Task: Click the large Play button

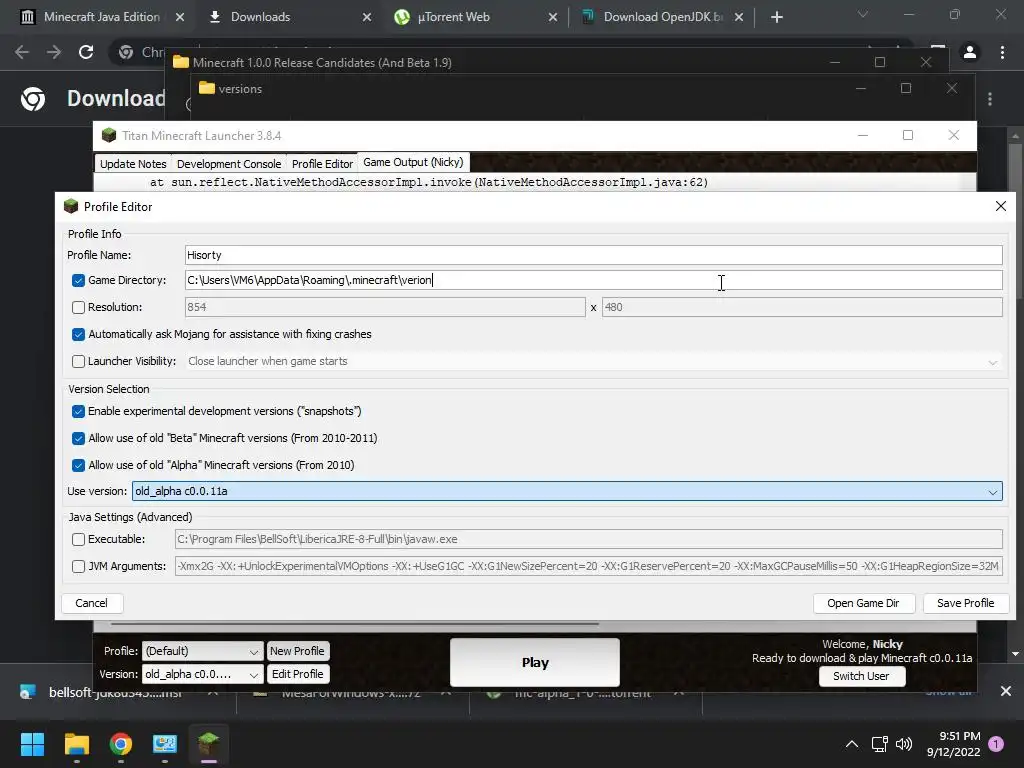Action: pos(535,662)
